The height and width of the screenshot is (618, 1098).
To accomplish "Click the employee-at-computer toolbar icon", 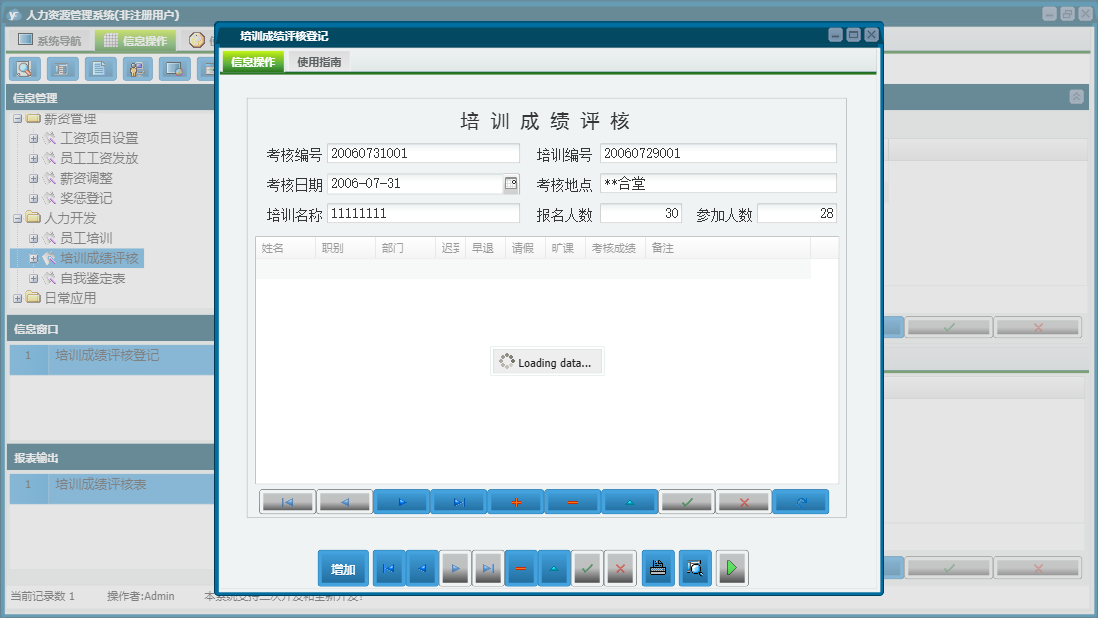I will point(138,69).
